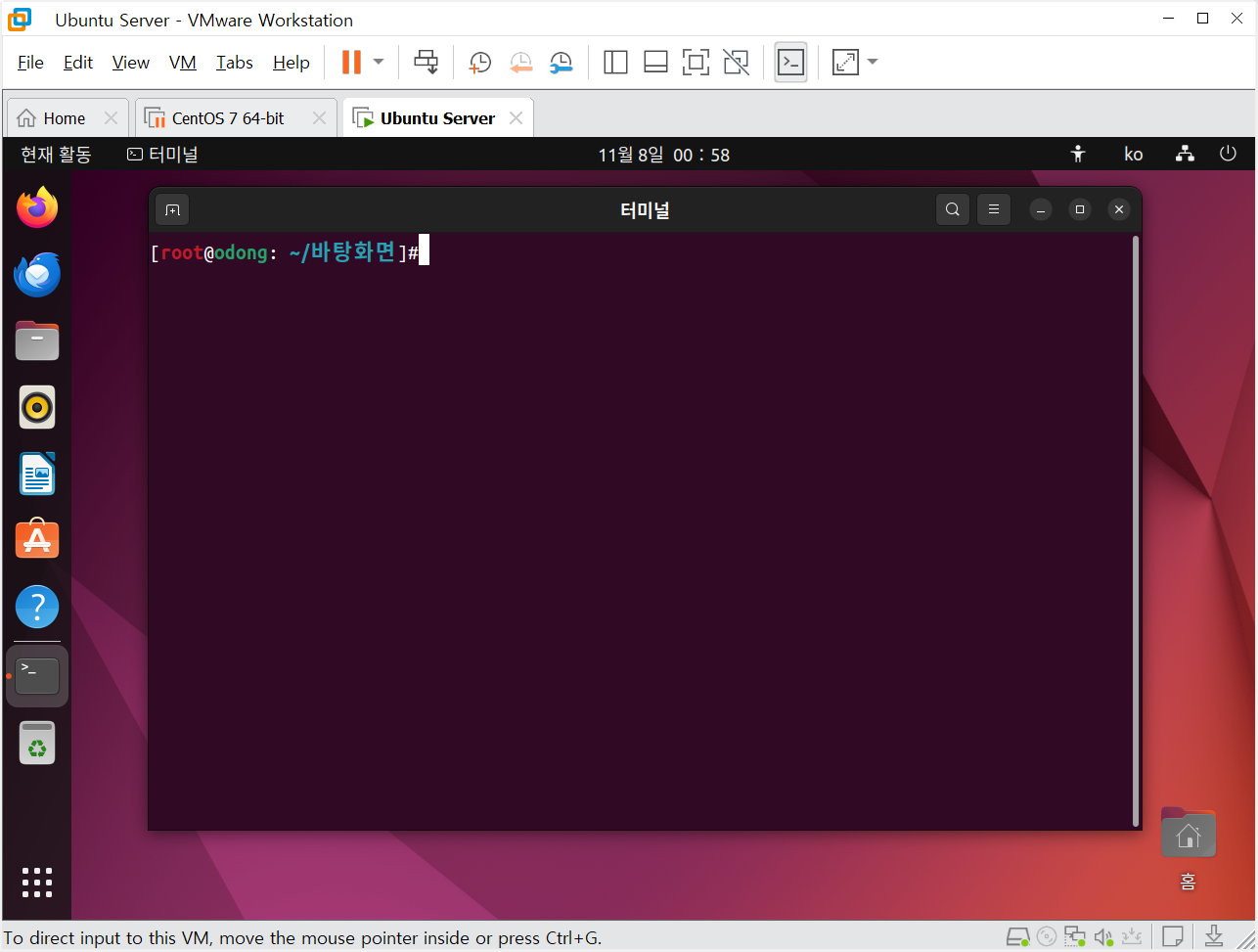Open the Help menu

pyautogui.click(x=292, y=63)
